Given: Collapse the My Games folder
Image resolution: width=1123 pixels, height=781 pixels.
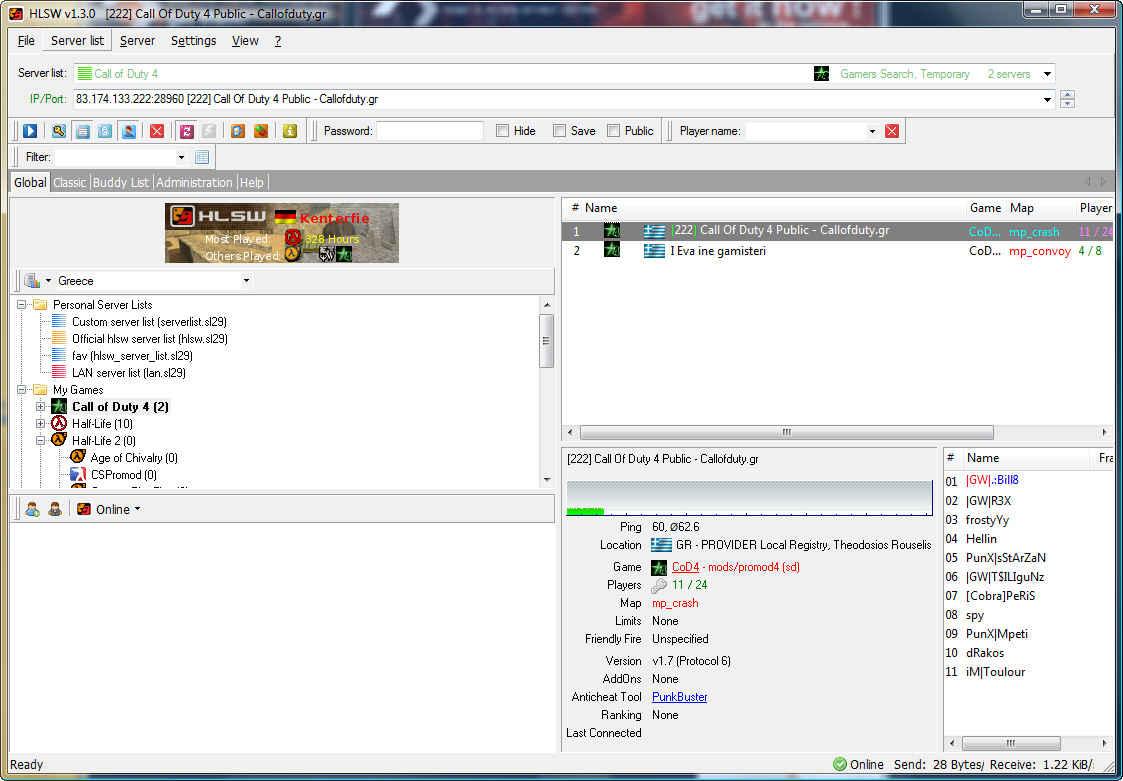Looking at the screenshot, I should click(21, 390).
